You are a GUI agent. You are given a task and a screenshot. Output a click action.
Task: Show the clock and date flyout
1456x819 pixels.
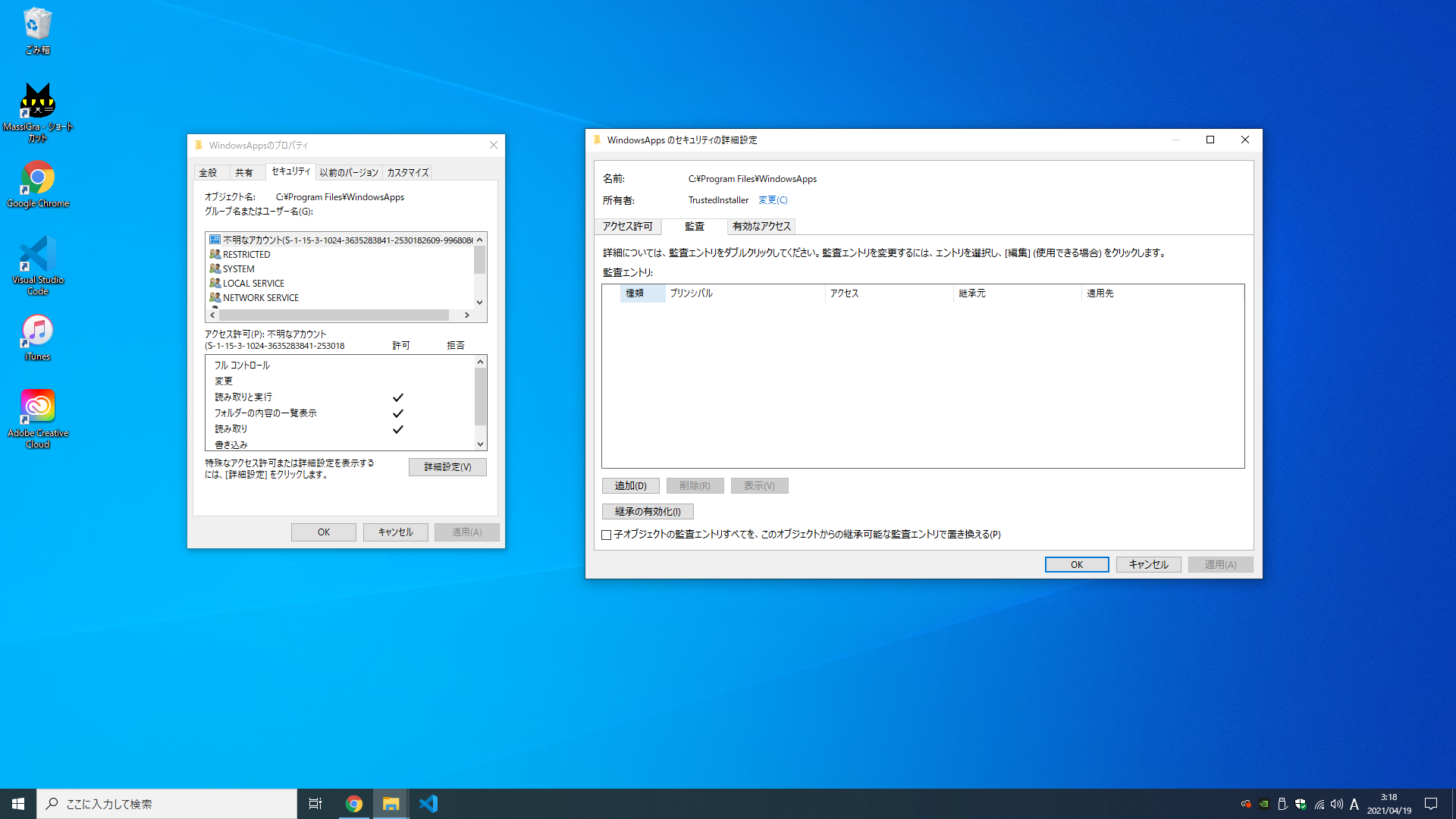click(x=1389, y=804)
